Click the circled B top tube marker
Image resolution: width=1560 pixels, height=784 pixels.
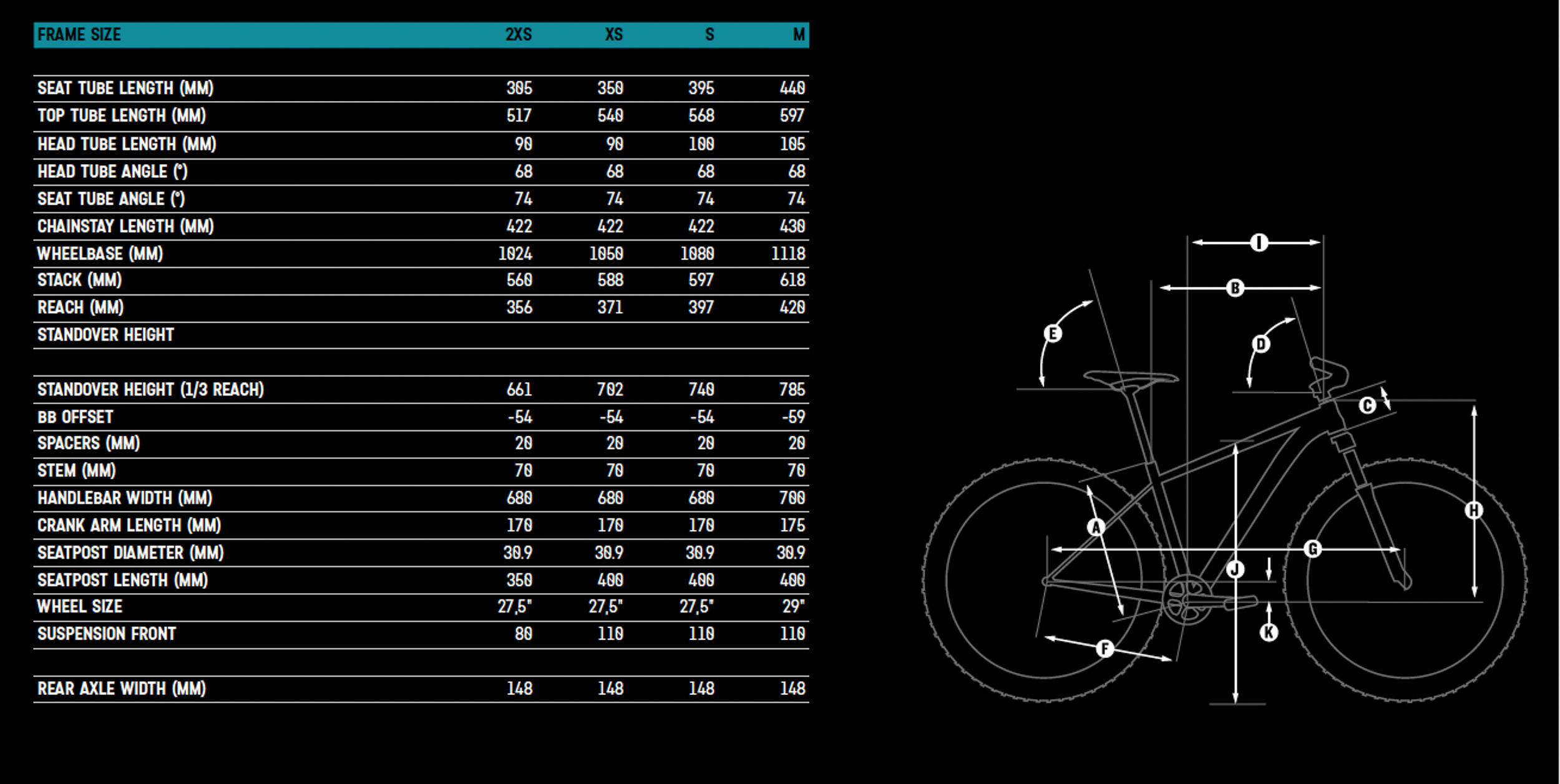point(1235,288)
